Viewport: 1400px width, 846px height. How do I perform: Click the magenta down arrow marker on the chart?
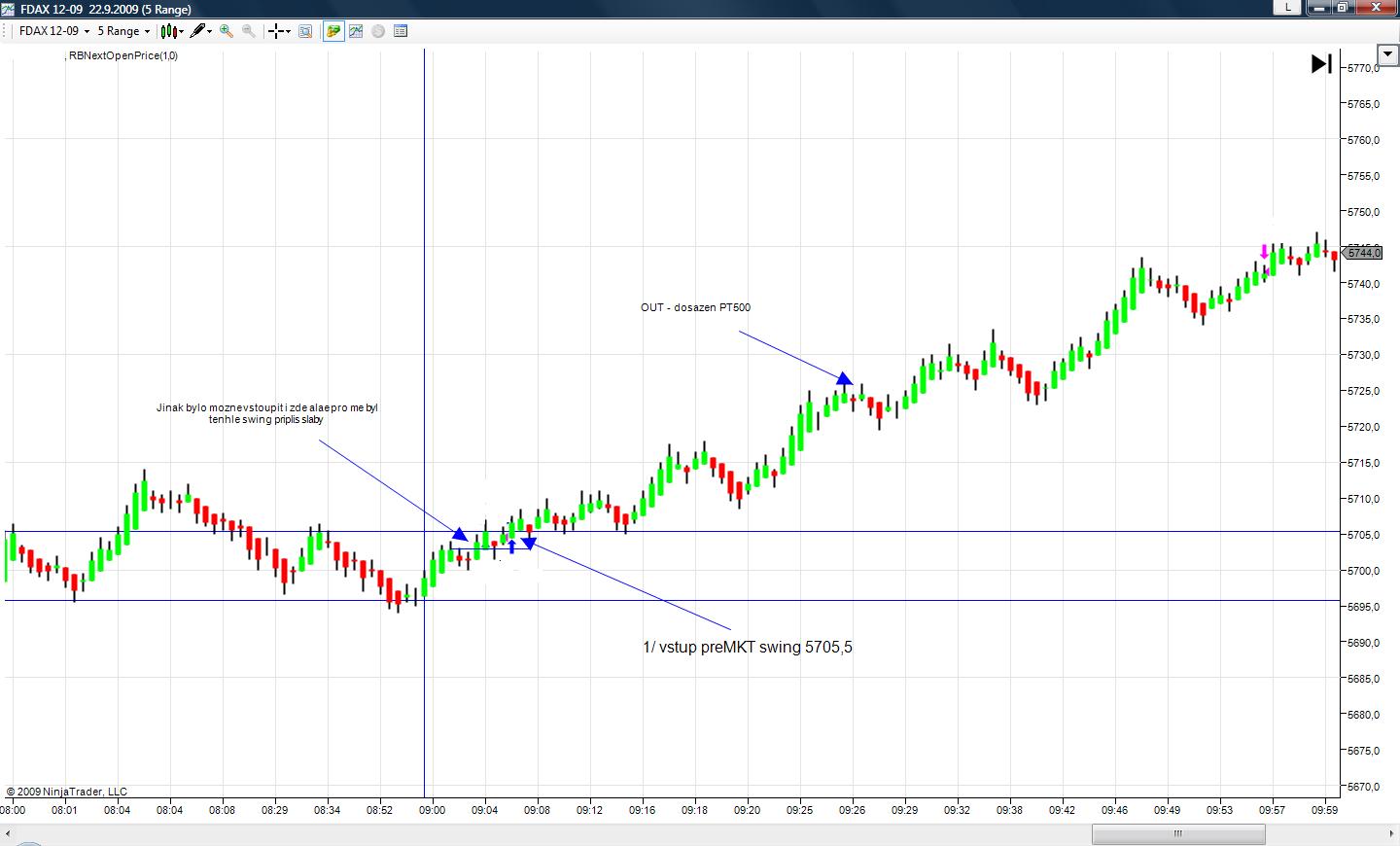click(x=1264, y=251)
